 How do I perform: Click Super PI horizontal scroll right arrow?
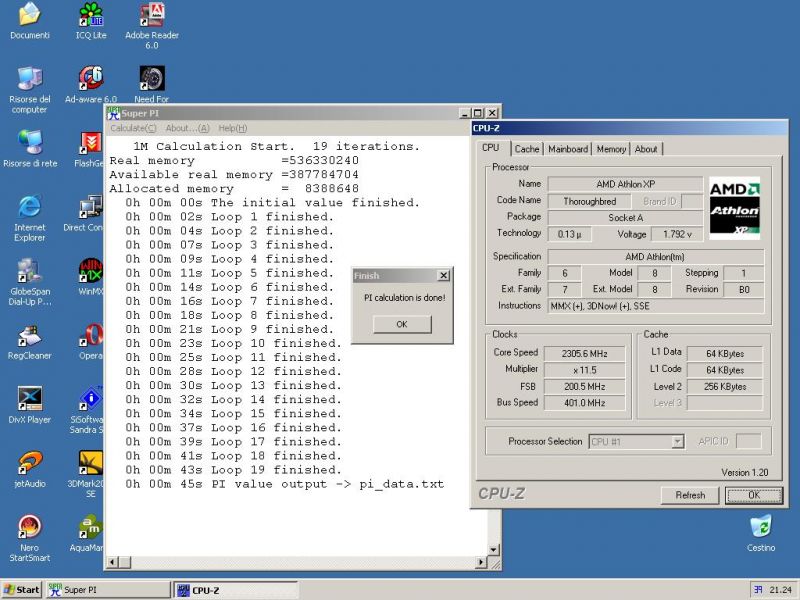(x=481, y=562)
